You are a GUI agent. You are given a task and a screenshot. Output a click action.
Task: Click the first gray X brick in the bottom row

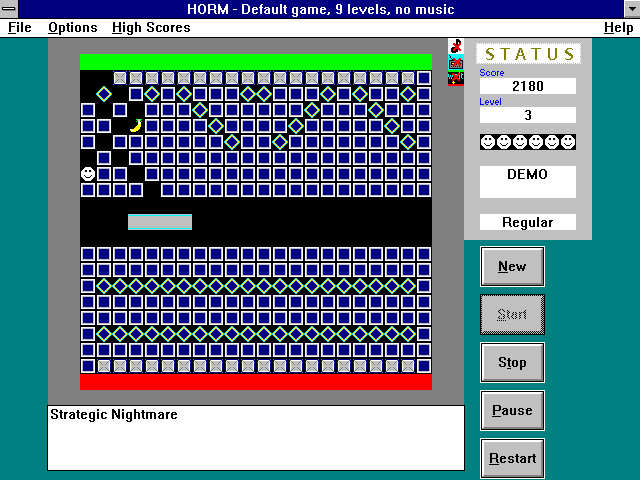coord(104,366)
